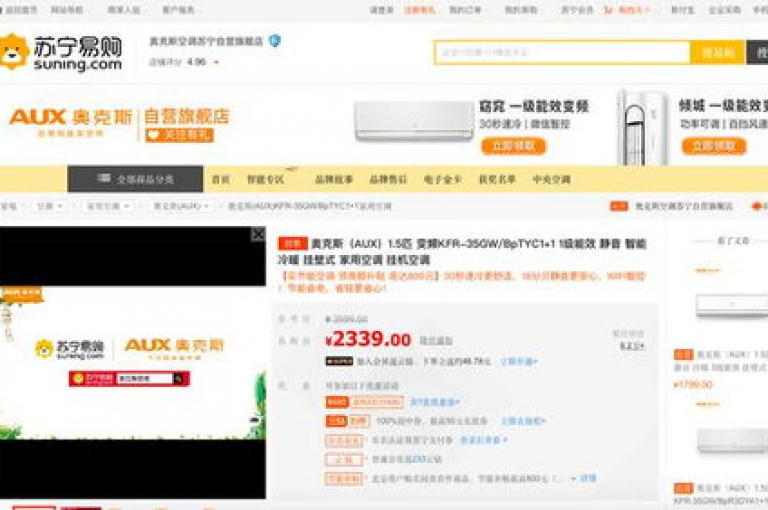Click the login link in top bar
The width and height of the screenshot is (768, 510).
(381, 10)
